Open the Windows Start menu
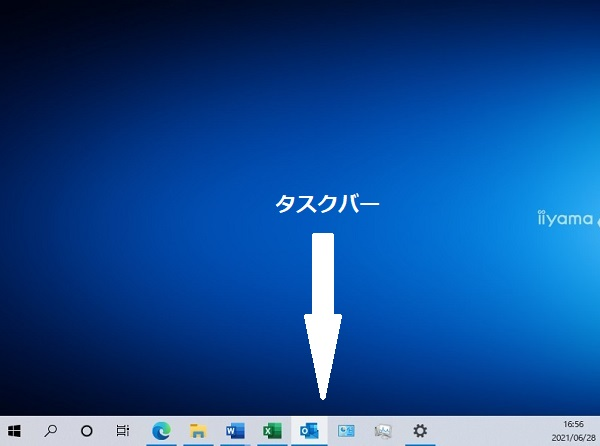This screenshot has height=446, width=600. click(15, 431)
